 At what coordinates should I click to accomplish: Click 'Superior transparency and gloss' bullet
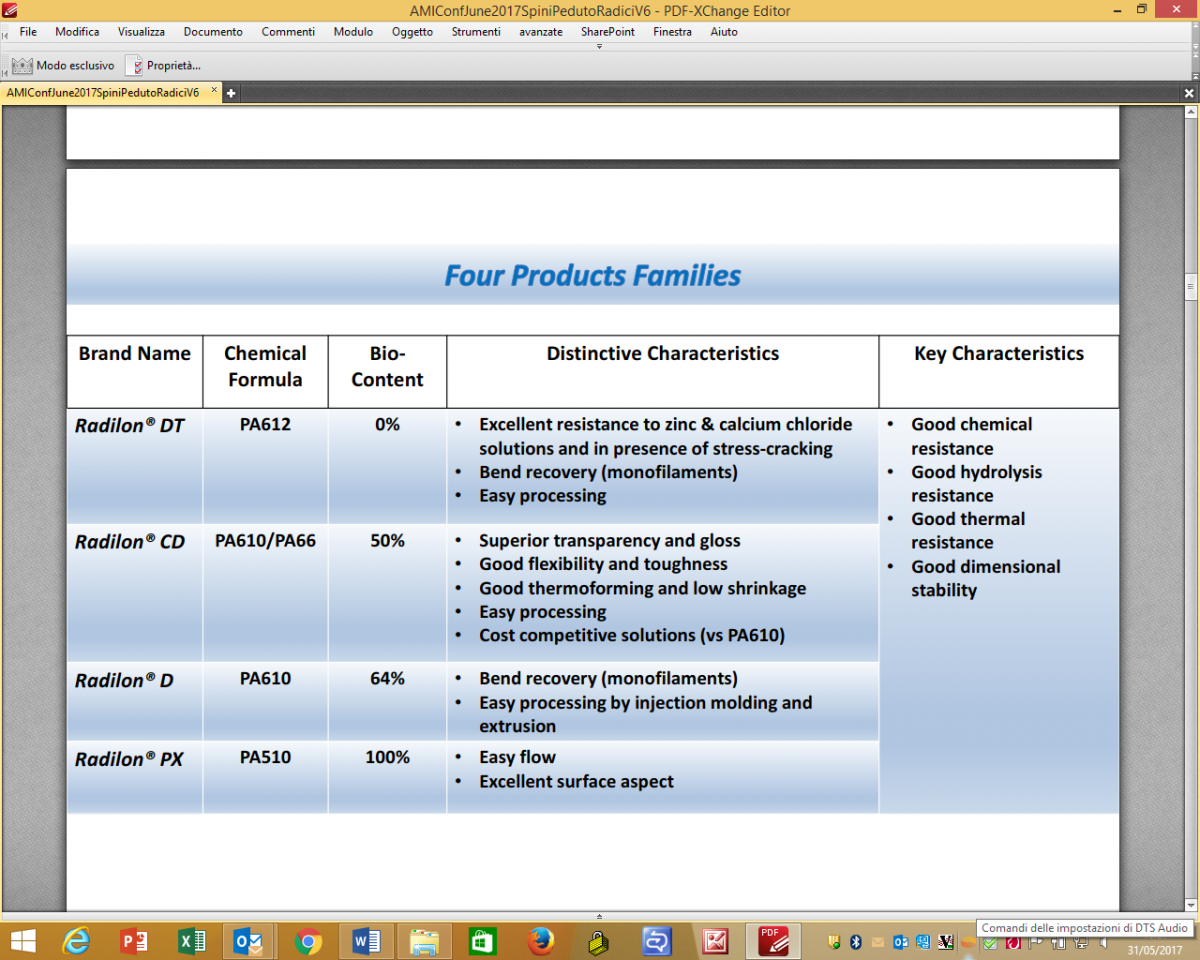pyautogui.click(x=609, y=541)
